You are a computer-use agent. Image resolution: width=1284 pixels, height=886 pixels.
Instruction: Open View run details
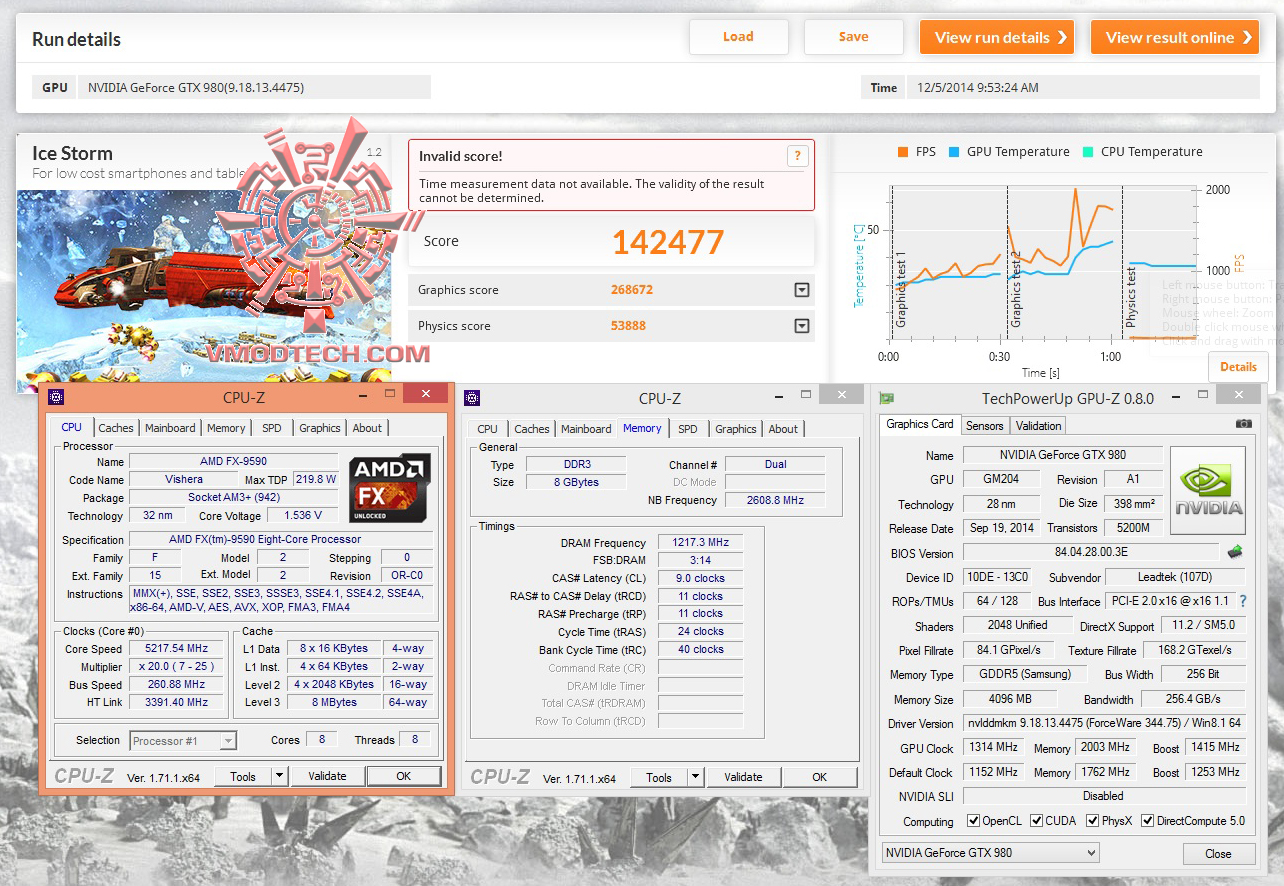point(997,37)
